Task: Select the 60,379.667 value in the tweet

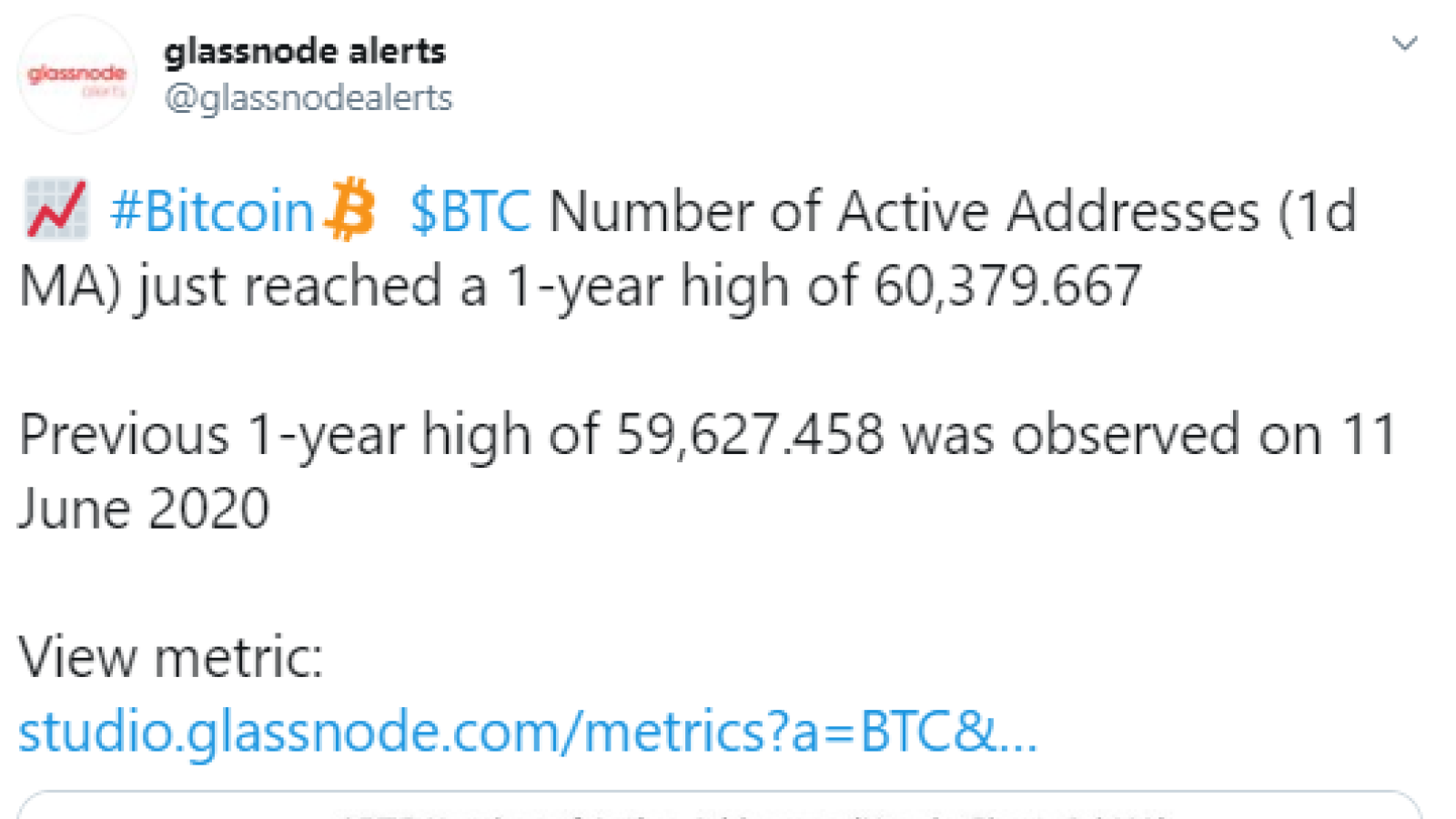Action: 1007,286
